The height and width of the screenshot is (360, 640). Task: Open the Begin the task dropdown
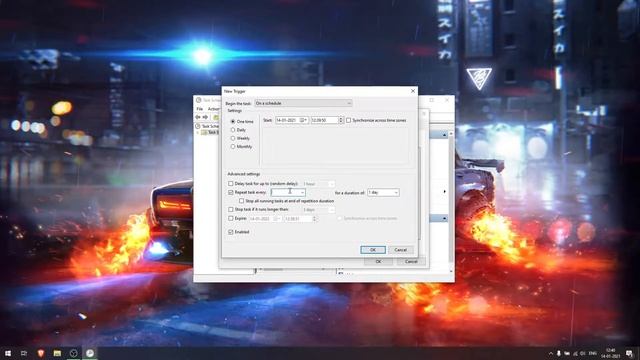point(303,103)
